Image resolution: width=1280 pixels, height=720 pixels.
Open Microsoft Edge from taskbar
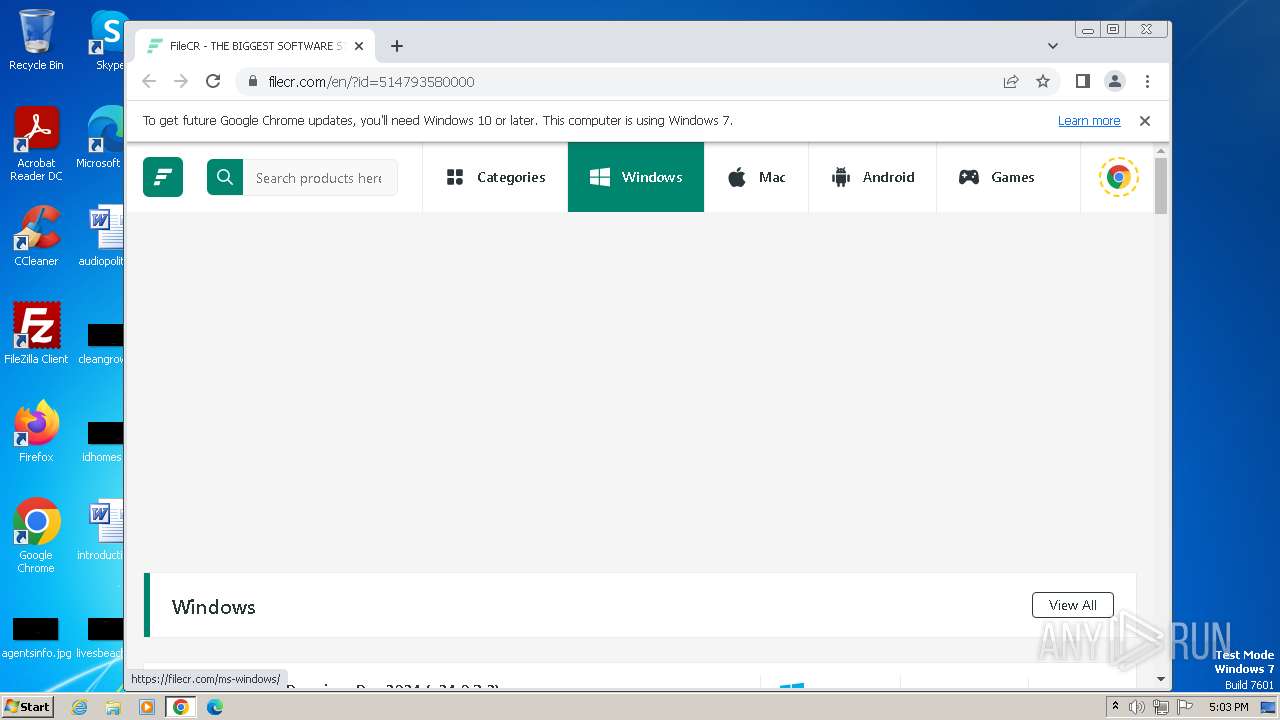tap(215, 707)
